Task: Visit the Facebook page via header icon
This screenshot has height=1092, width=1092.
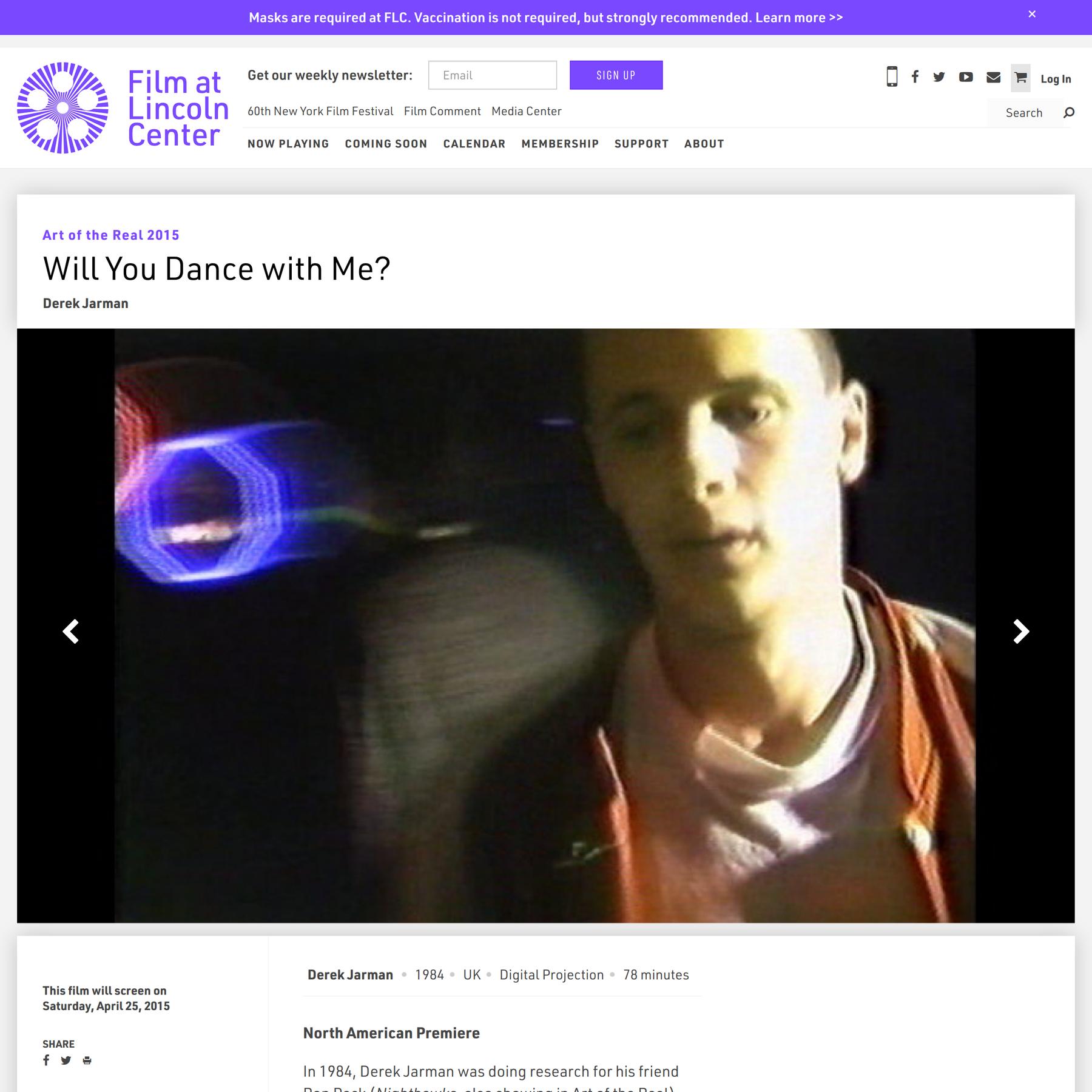Action: tap(915, 76)
